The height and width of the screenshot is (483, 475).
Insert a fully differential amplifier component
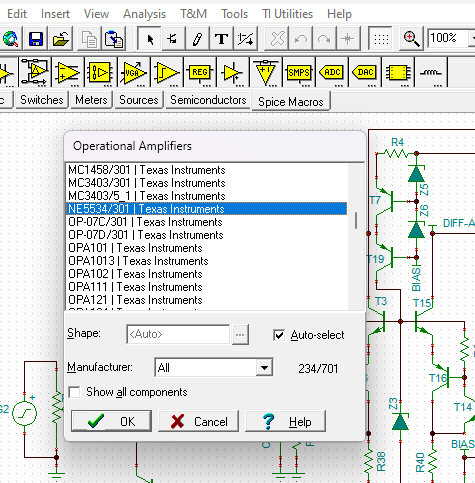pyautogui.click(x=35, y=72)
